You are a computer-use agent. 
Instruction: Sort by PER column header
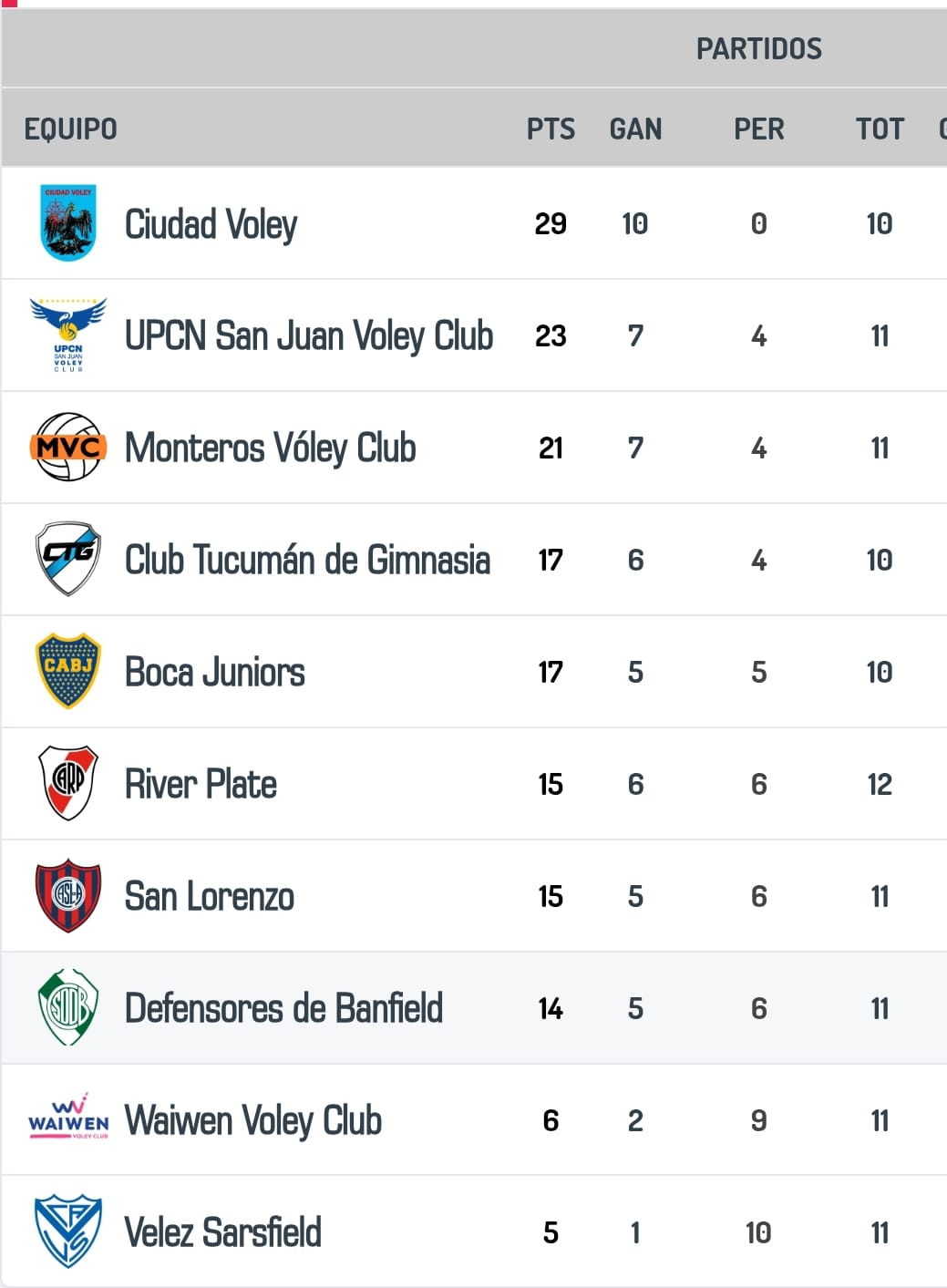click(x=758, y=129)
